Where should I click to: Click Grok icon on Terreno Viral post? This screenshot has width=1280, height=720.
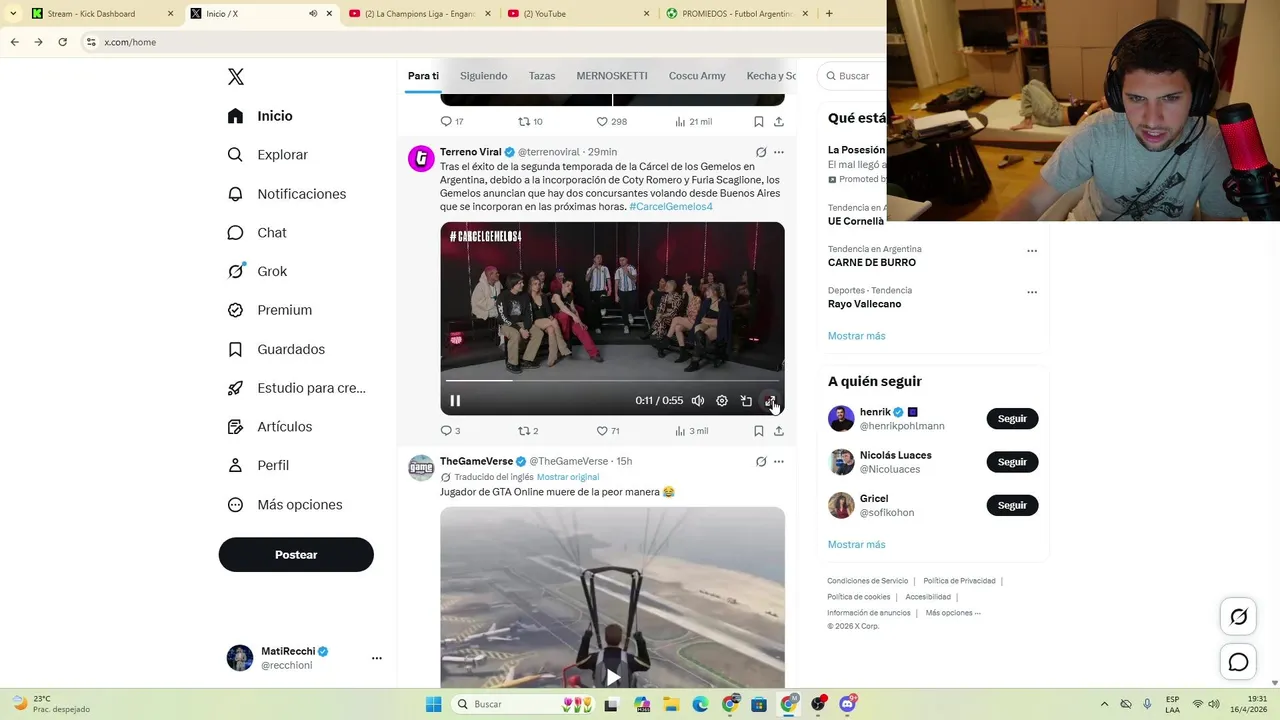point(761,153)
